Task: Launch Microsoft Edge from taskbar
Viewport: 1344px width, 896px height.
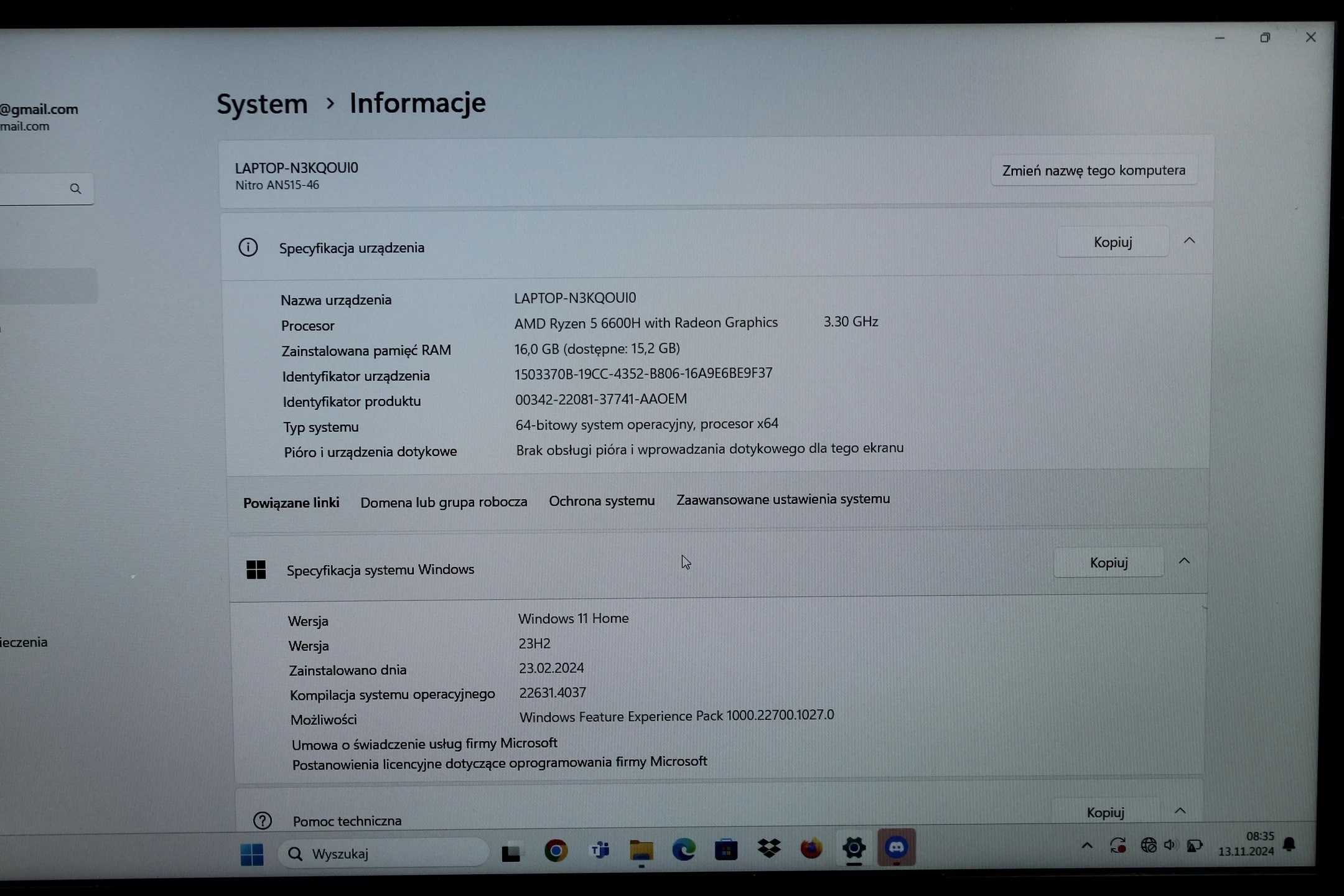Action: pos(683,849)
